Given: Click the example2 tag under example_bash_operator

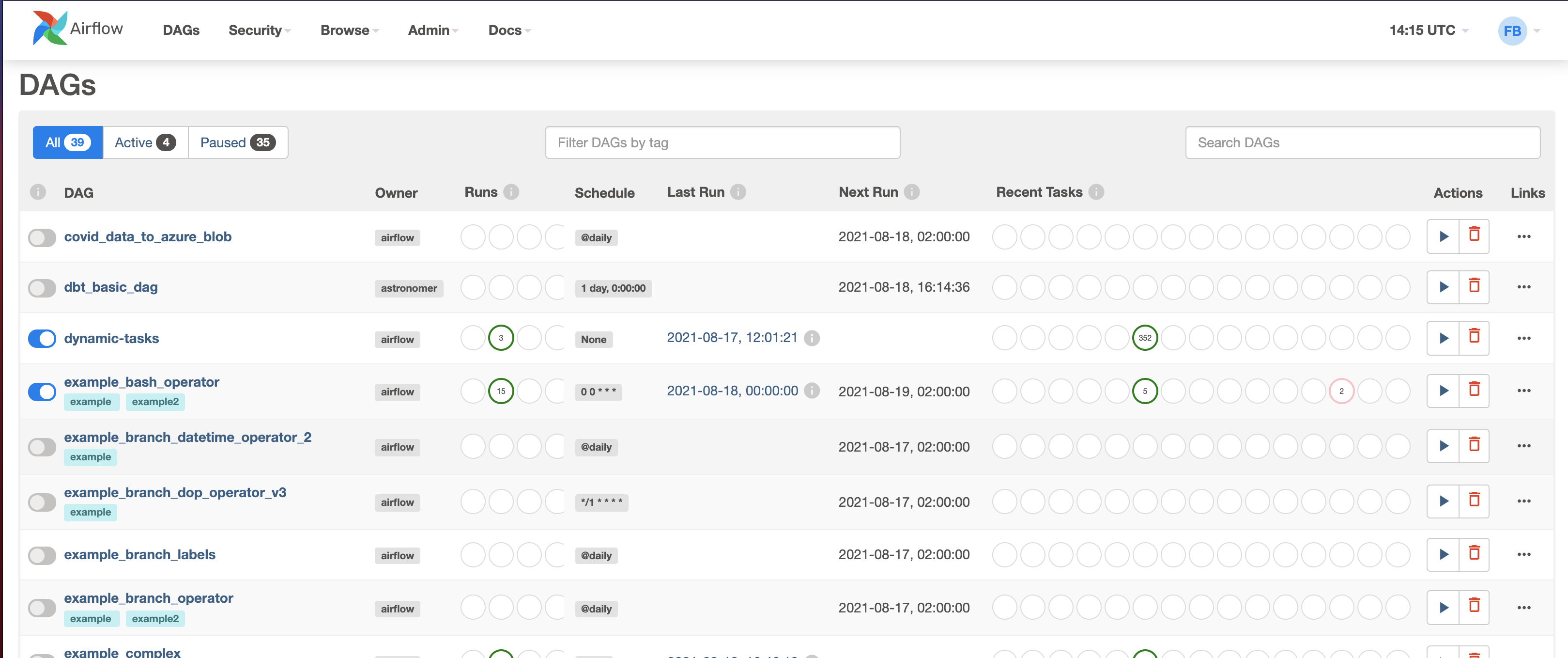Looking at the screenshot, I should 155,402.
